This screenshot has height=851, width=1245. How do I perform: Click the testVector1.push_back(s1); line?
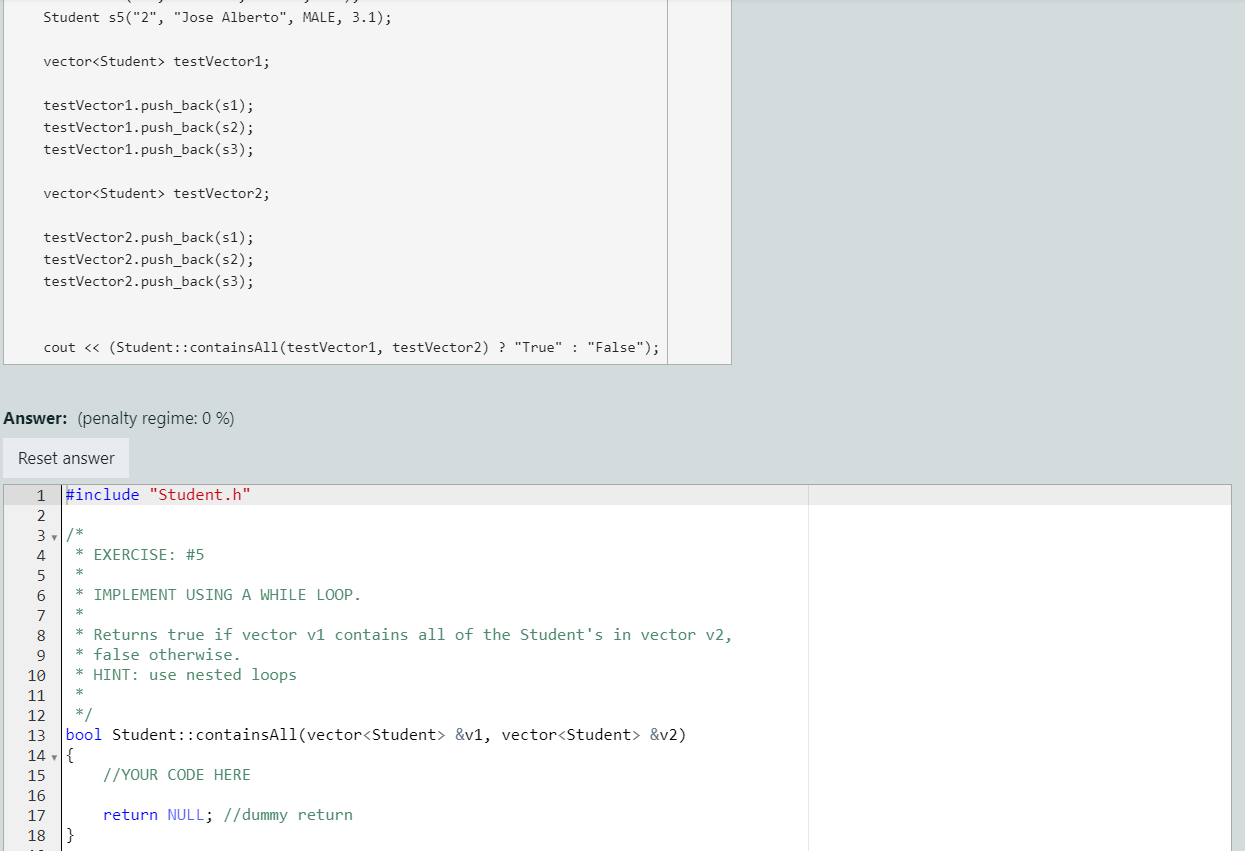[x=148, y=105]
